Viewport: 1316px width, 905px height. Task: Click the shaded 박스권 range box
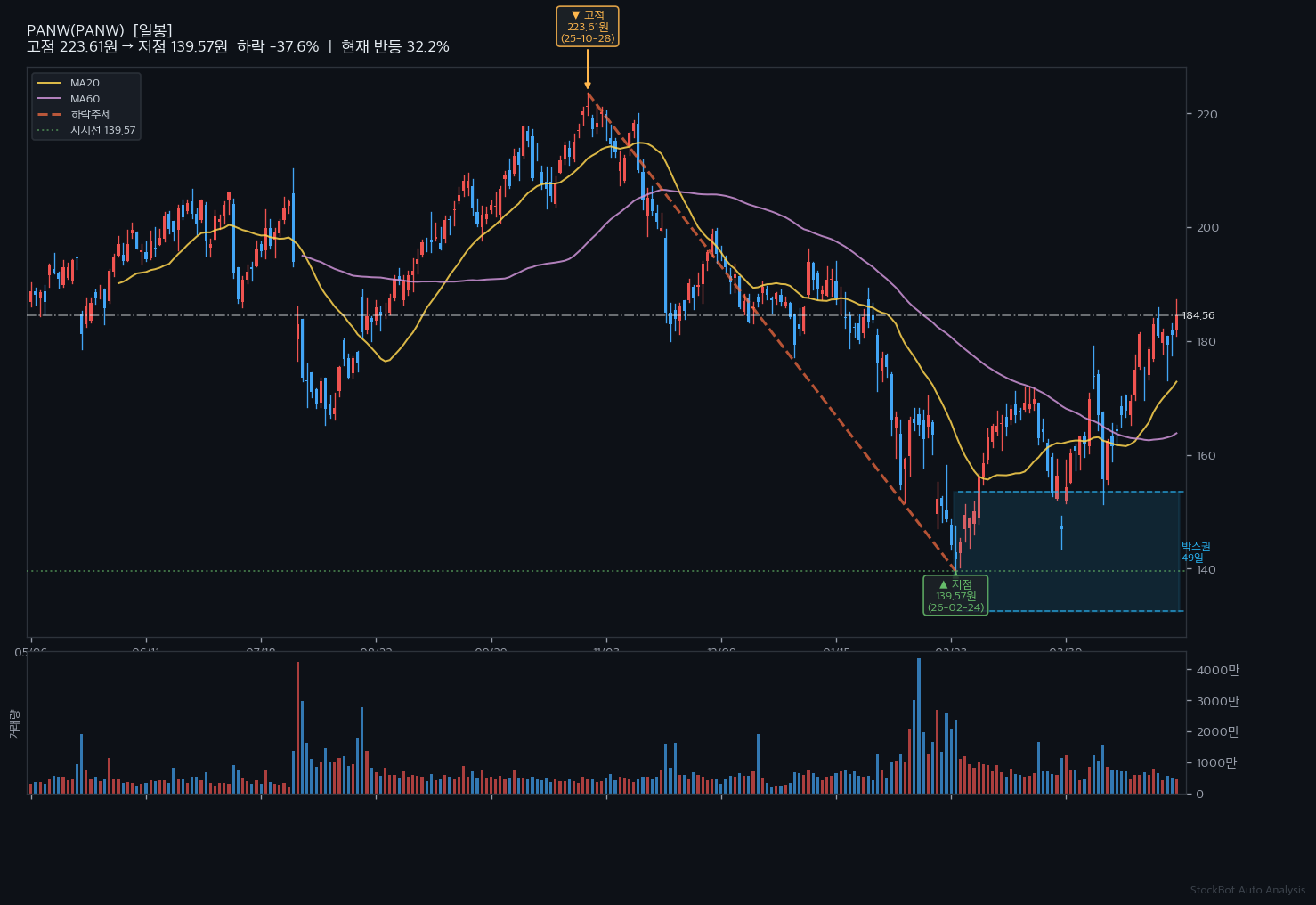[x=1067, y=551]
